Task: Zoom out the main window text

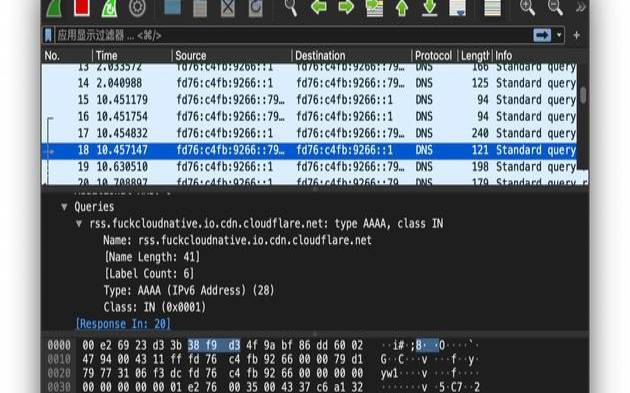Action: click(x=555, y=8)
